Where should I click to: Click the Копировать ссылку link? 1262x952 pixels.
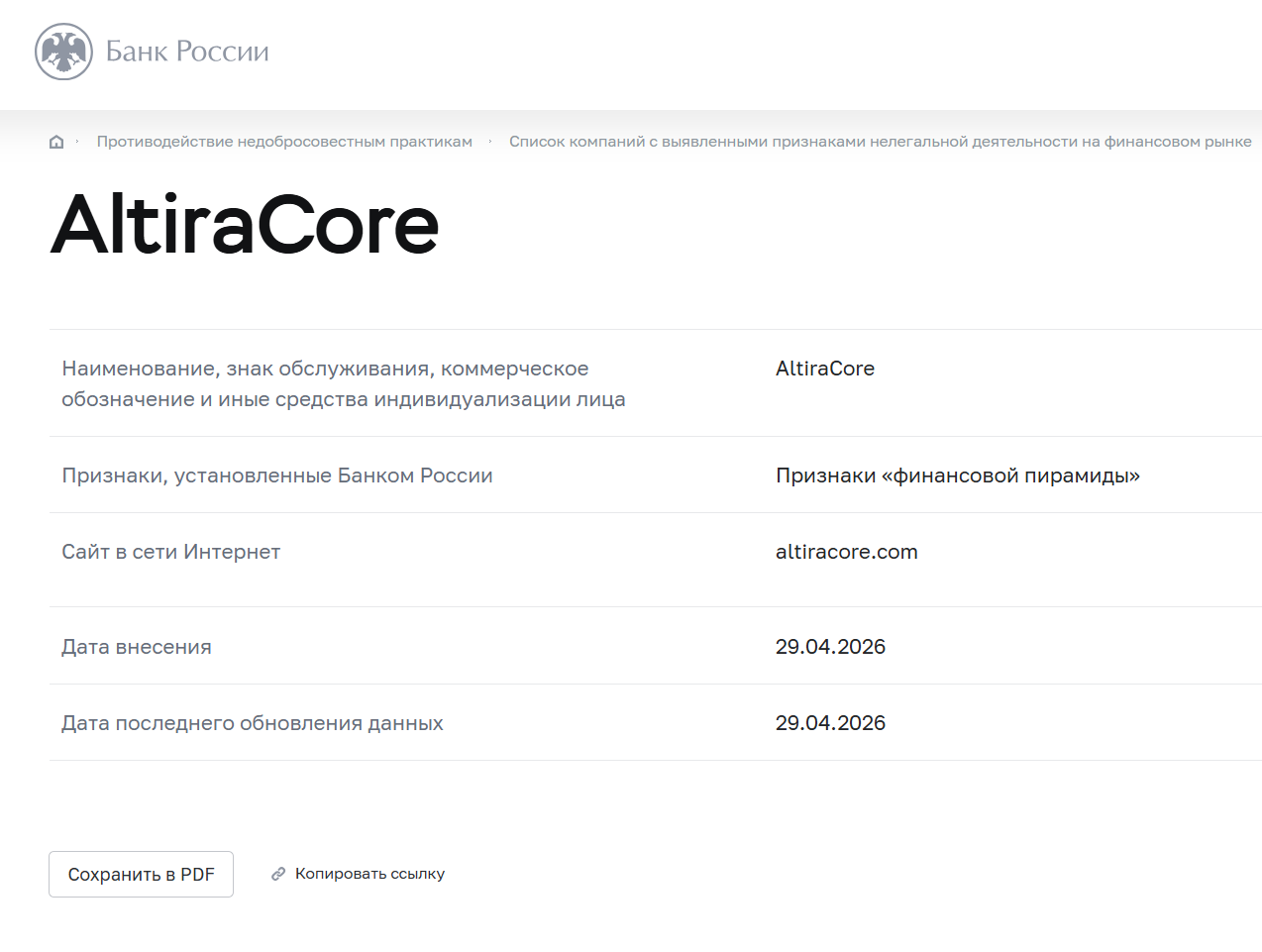pos(369,874)
